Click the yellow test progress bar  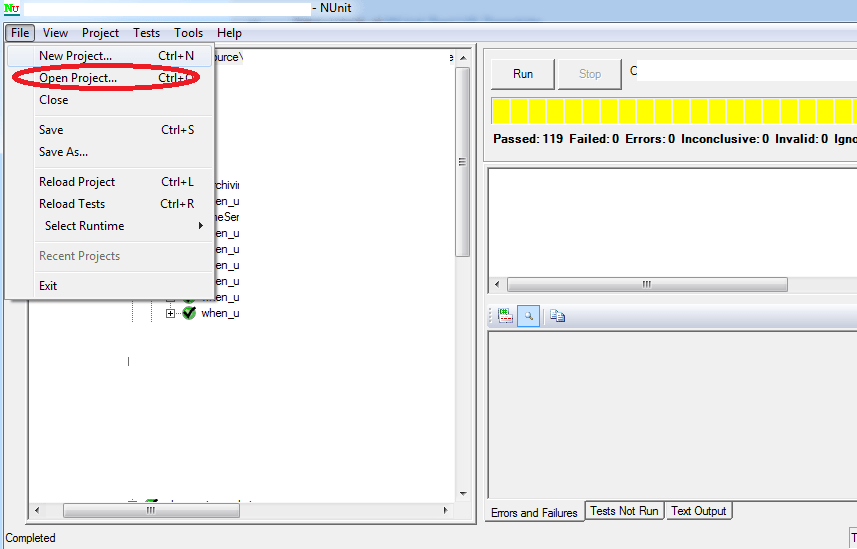click(x=674, y=110)
